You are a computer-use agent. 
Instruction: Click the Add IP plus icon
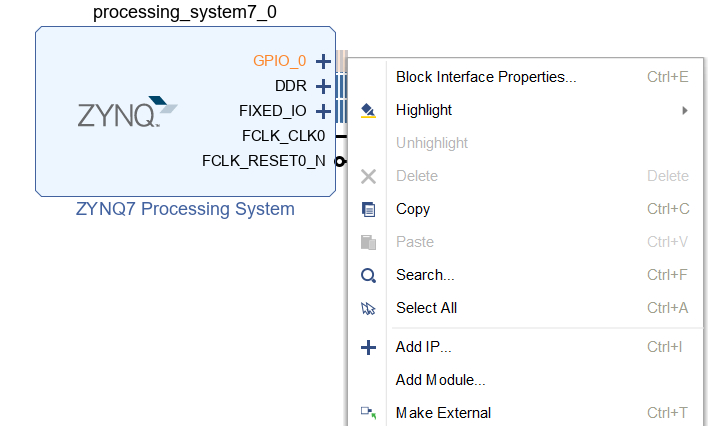(x=368, y=347)
